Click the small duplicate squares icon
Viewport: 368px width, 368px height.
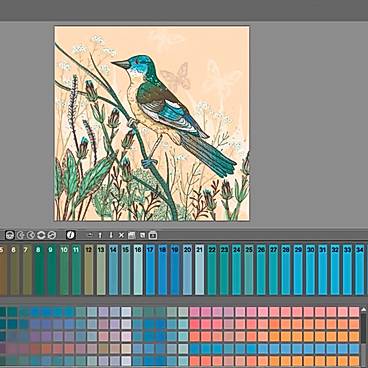pos(142,235)
